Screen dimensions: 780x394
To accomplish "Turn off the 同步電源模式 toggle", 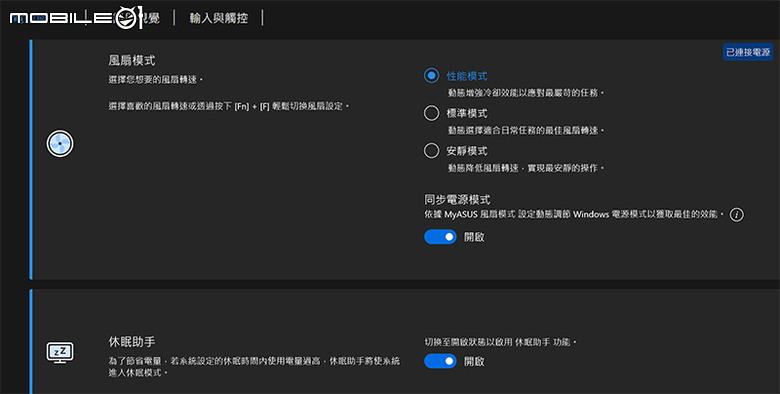I will point(440,237).
